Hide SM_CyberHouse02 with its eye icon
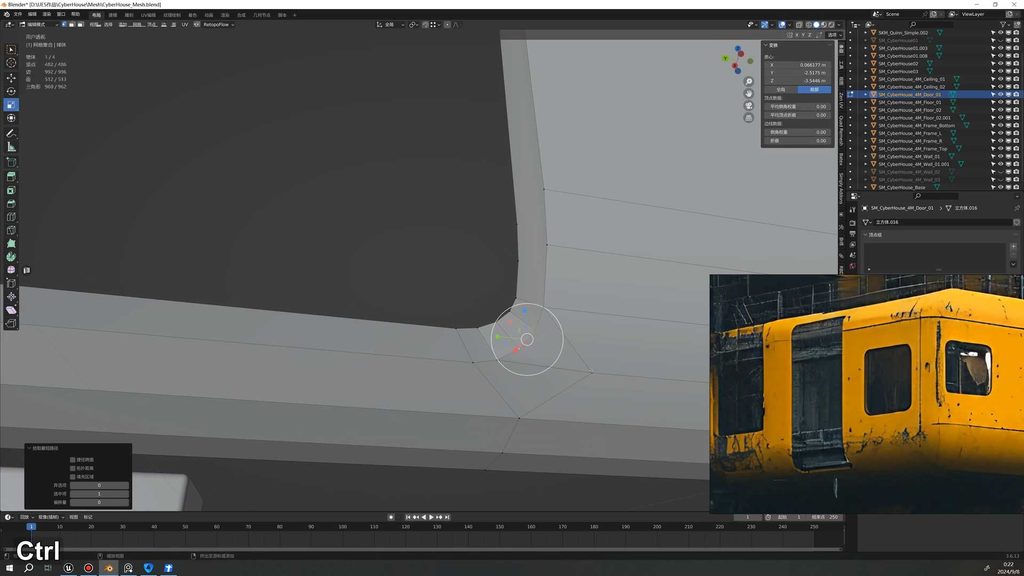The width and height of the screenshot is (1024, 576). point(1000,63)
